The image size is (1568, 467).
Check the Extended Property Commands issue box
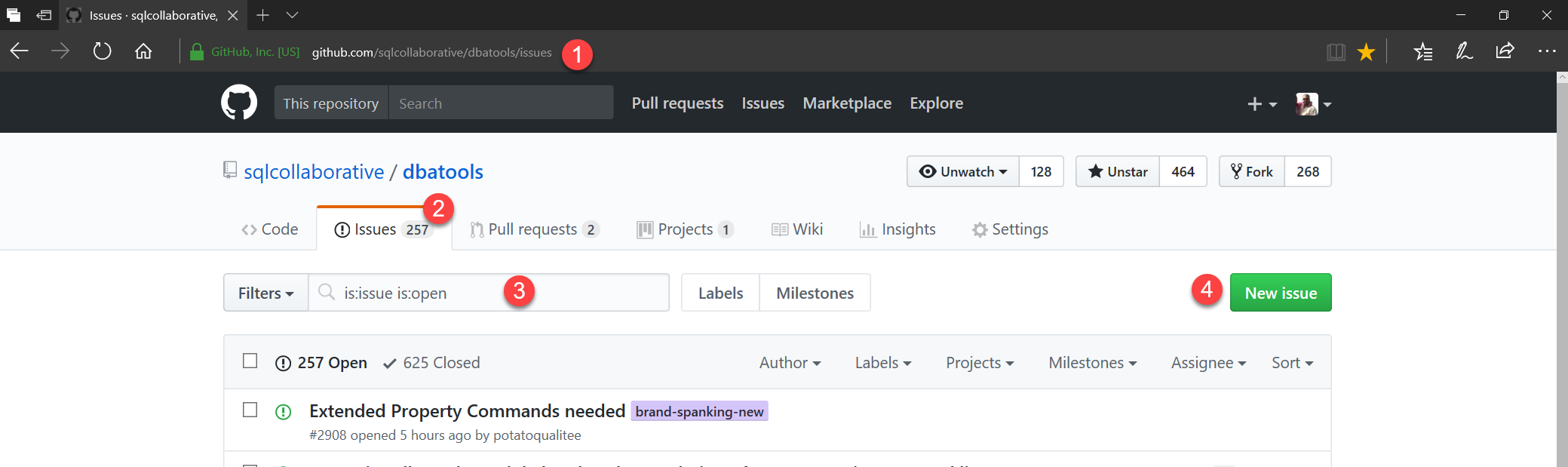250,410
